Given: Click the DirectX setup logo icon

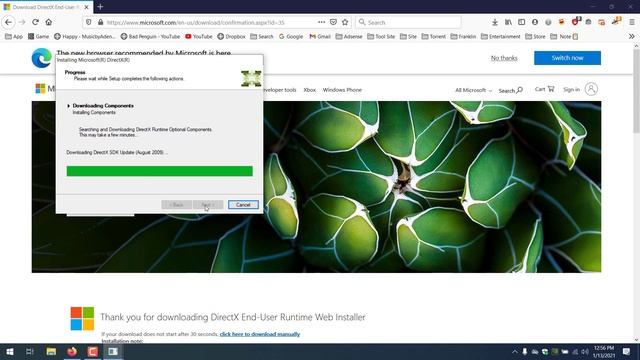Looking at the screenshot, I should click(x=251, y=79).
